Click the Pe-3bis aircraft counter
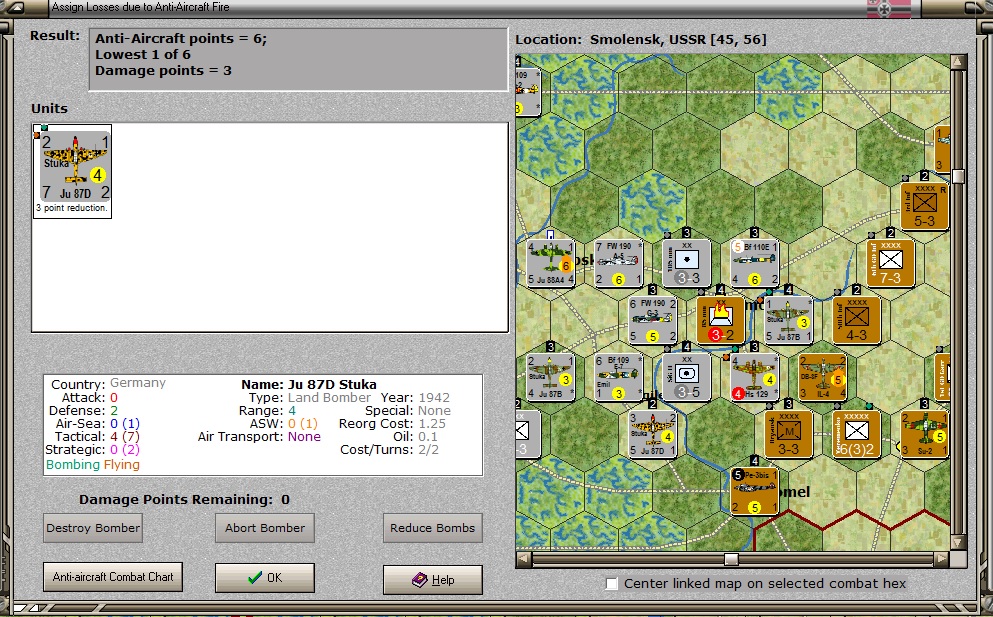The image size is (993, 617). click(x=754, y=491)
